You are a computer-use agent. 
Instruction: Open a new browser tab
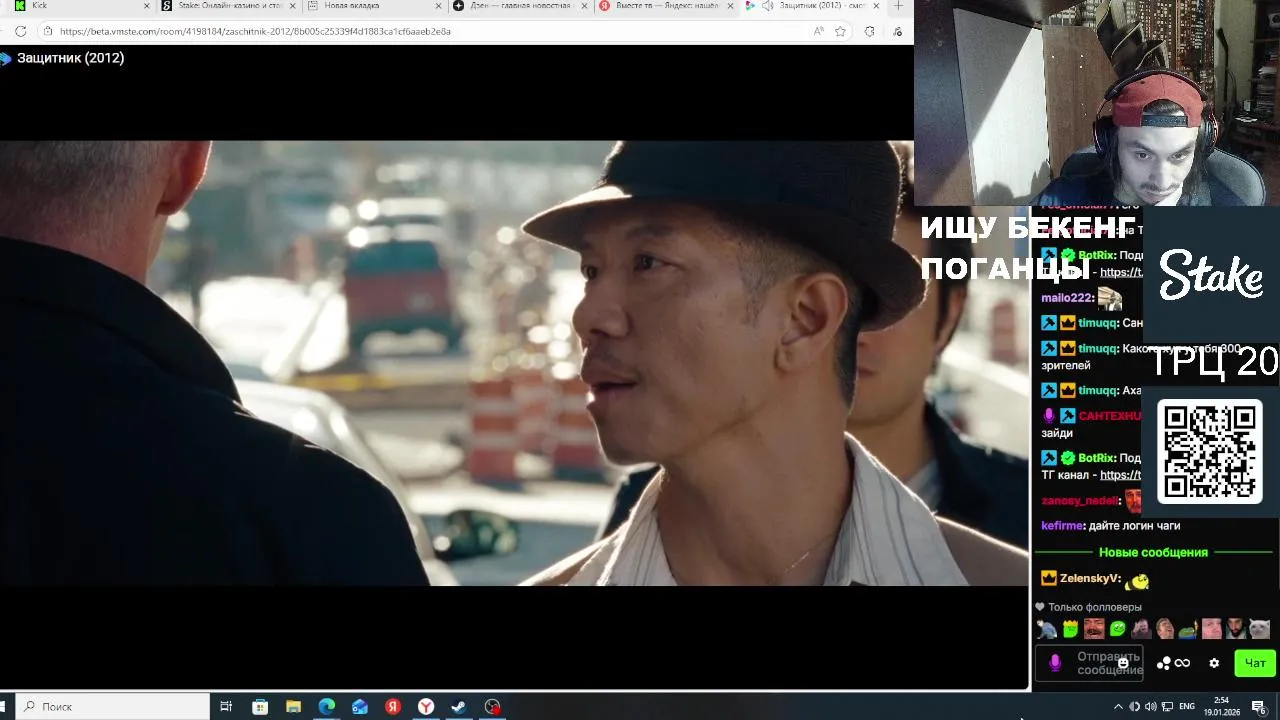[898, 6]
